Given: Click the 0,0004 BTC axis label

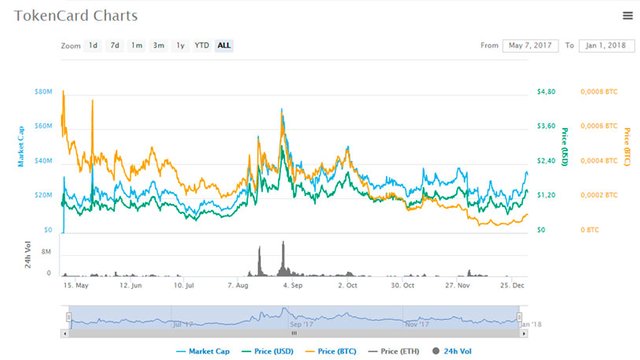Looking at the screenshot, I should point(599,161).
